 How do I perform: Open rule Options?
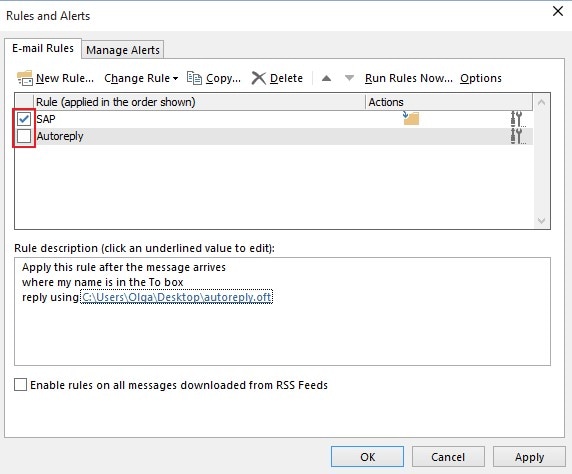[x=481, y=78]
